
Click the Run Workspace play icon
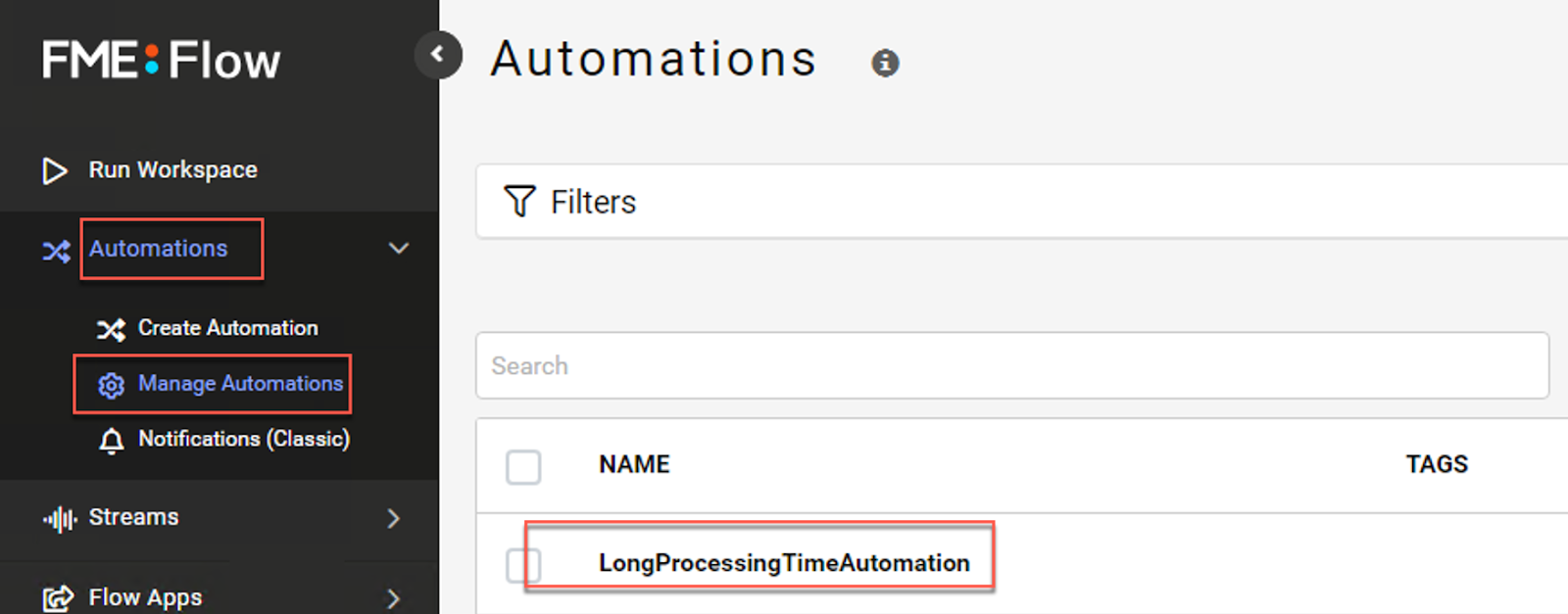55,170
